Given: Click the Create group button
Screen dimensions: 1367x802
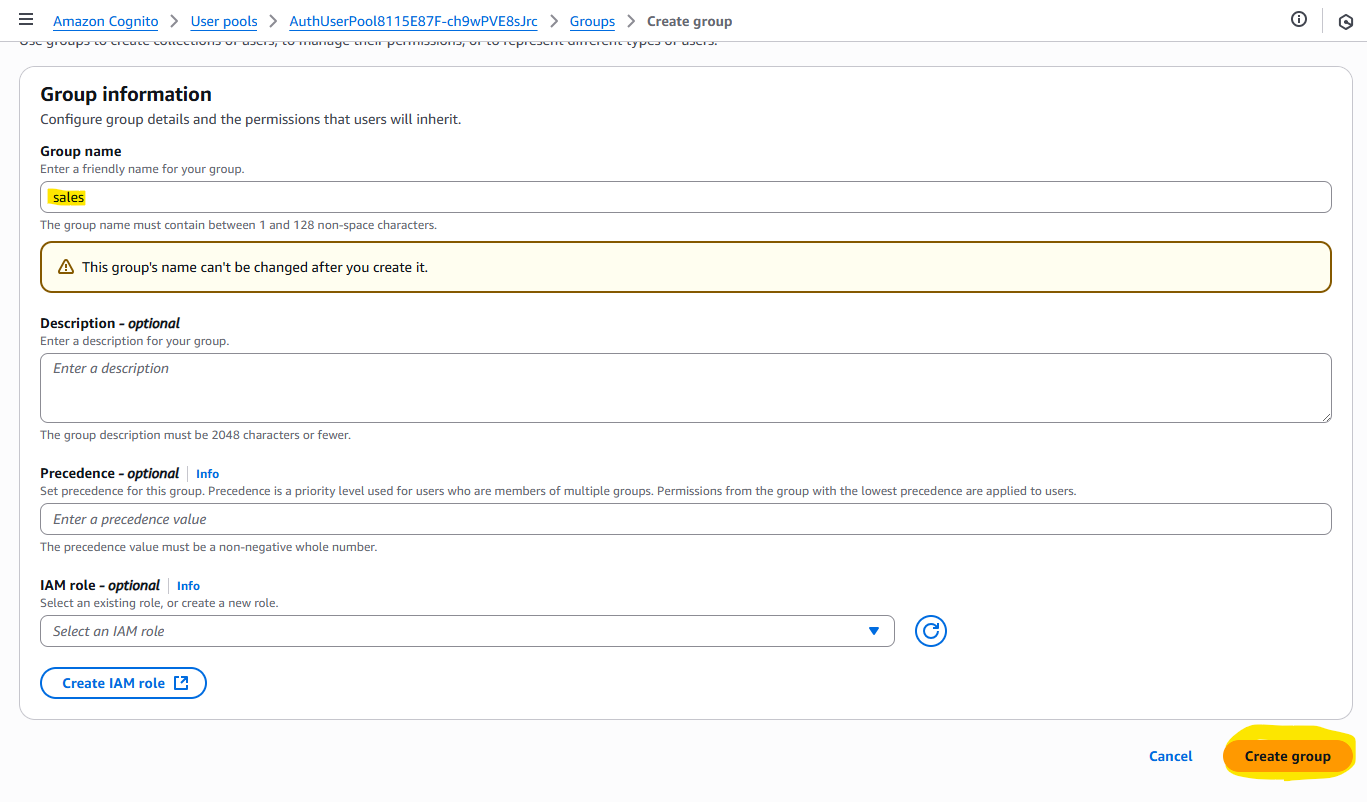Looking at the screenshot, I should coord(1287,756).
